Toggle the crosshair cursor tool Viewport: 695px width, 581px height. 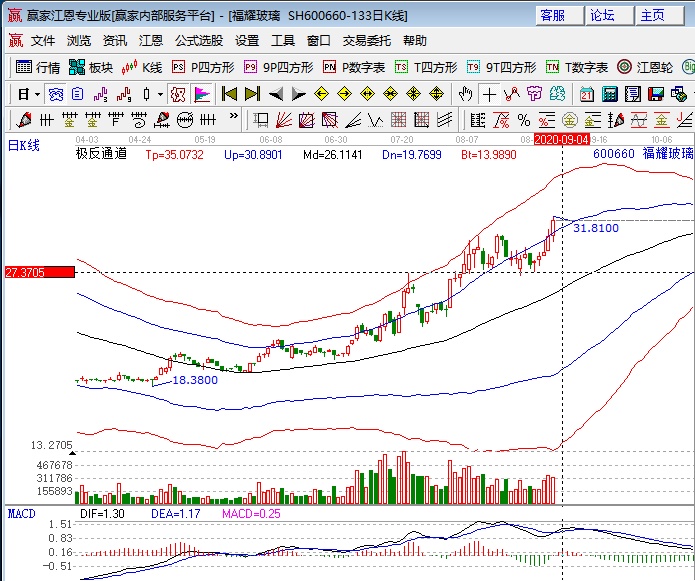pyautogui.click(x=489, y=94)
